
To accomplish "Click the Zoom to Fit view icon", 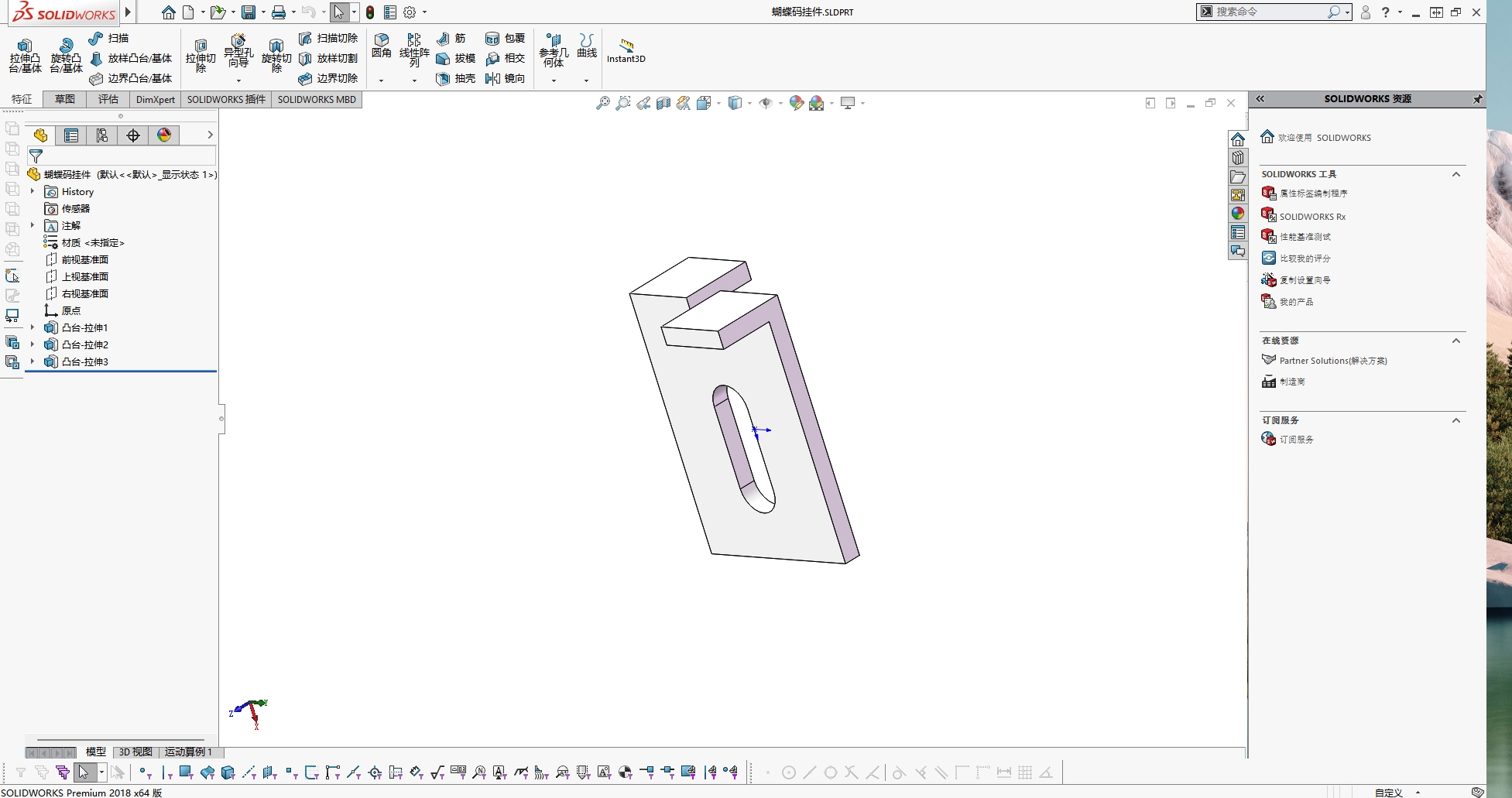I will click(x=603, y=103).
